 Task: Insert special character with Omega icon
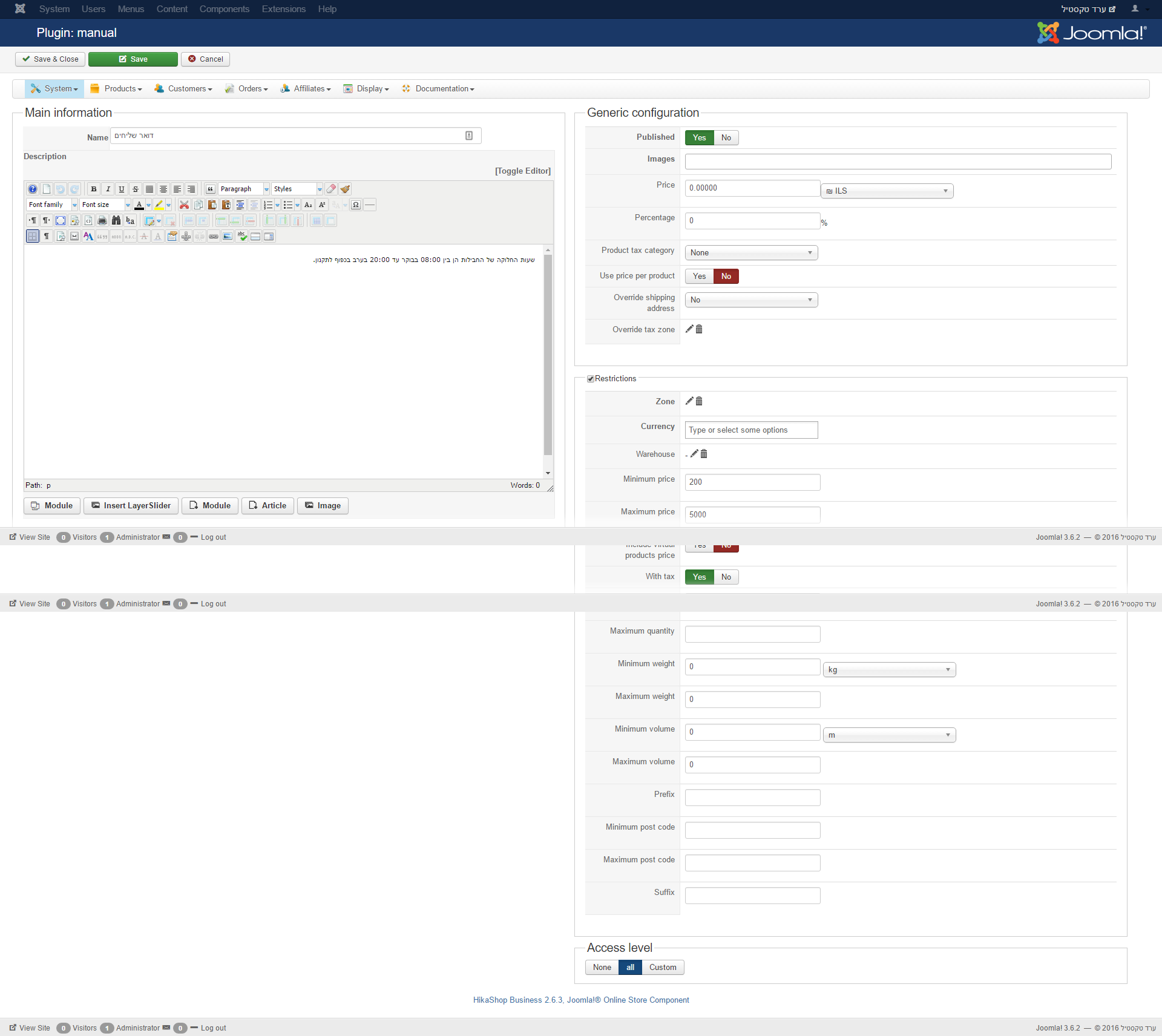356,205
